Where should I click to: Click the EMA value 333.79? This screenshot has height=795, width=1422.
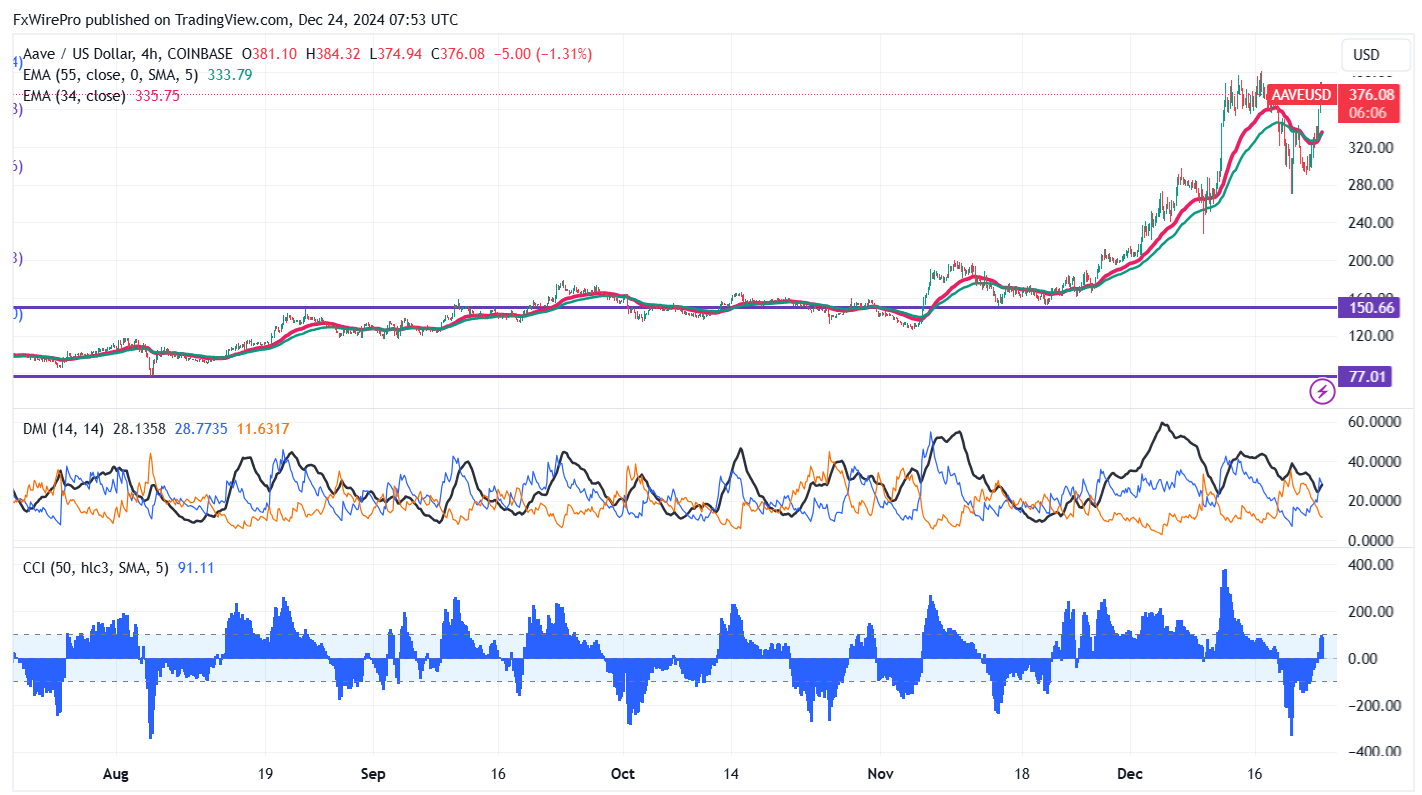click(231, 74)
